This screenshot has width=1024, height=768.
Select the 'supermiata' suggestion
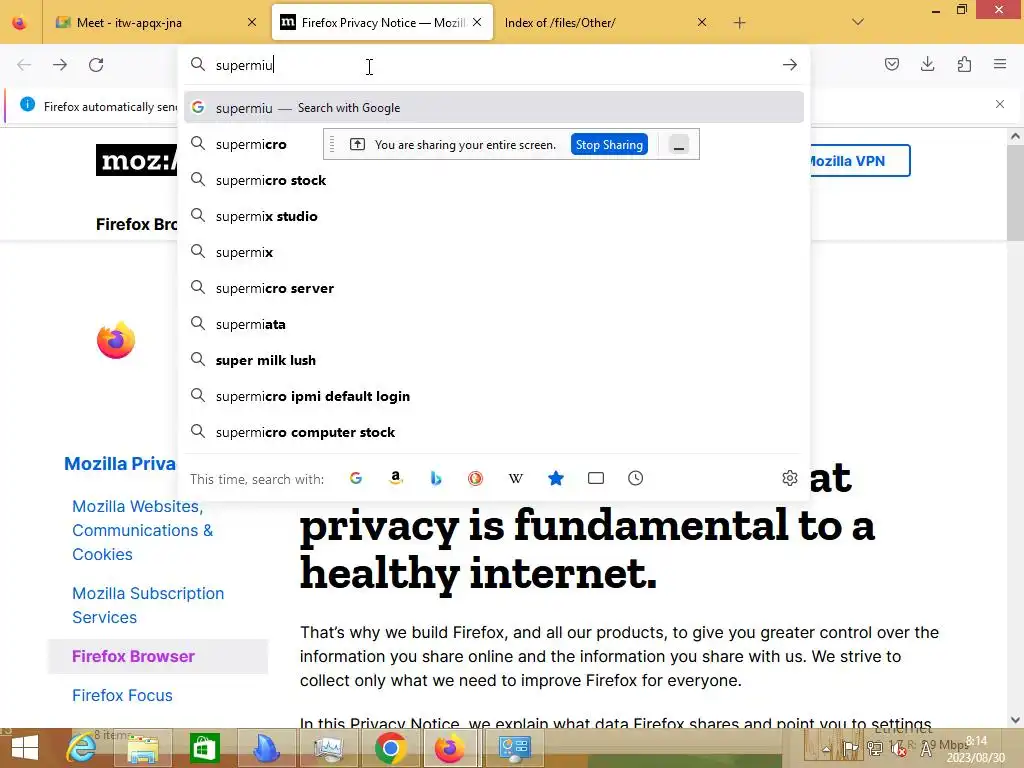(494, 325)
